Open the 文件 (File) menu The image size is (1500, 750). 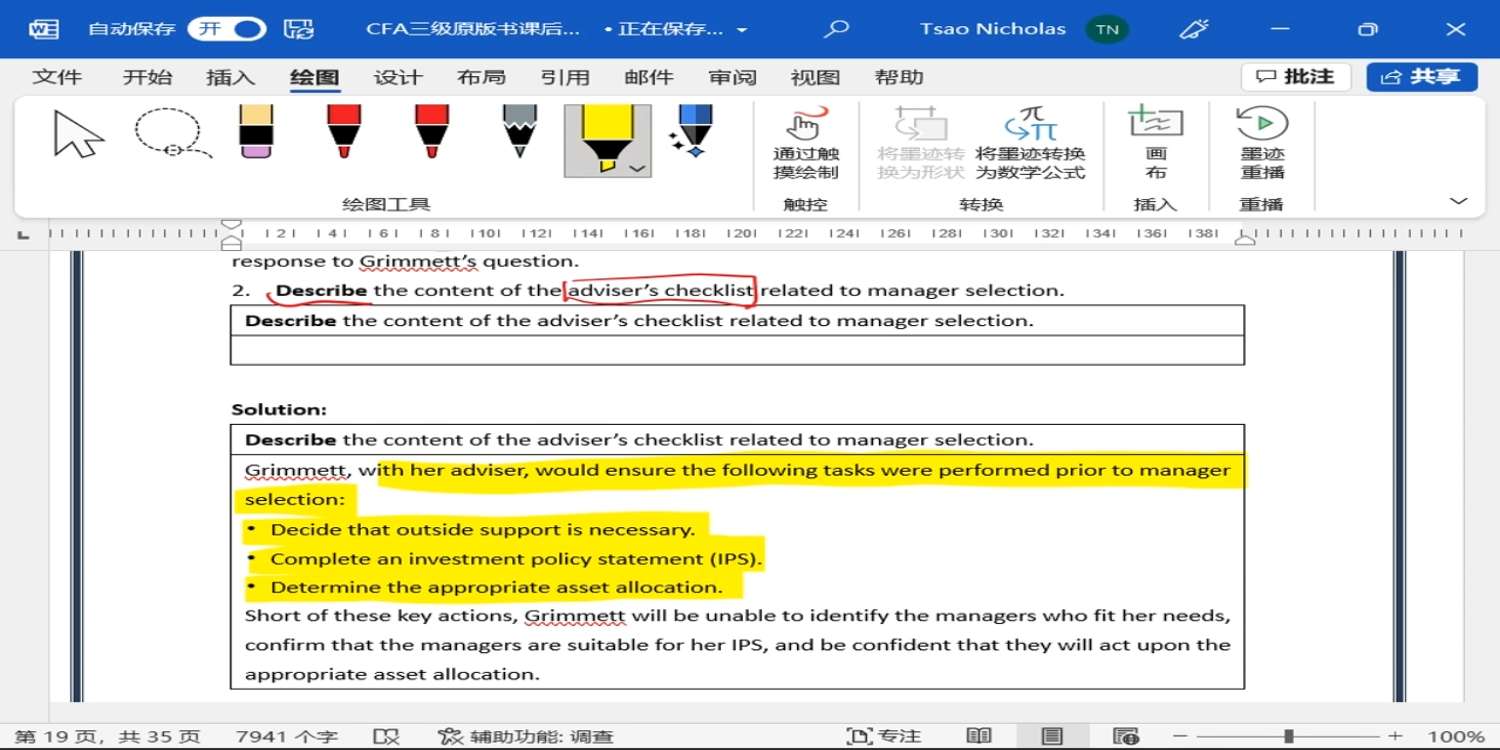click(57, 77)
